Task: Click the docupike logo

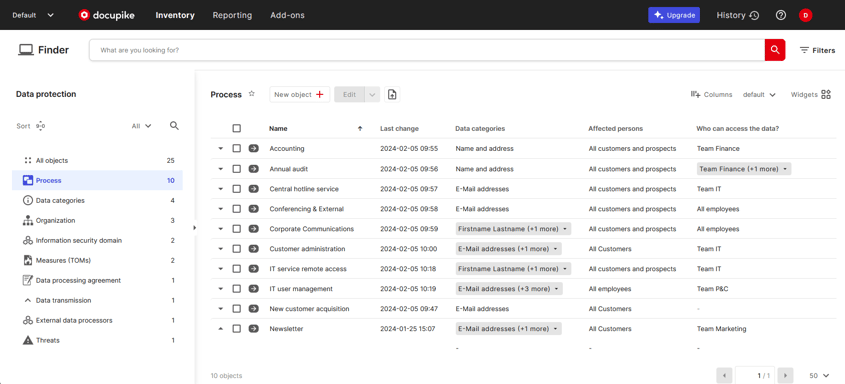Action: 107,15
